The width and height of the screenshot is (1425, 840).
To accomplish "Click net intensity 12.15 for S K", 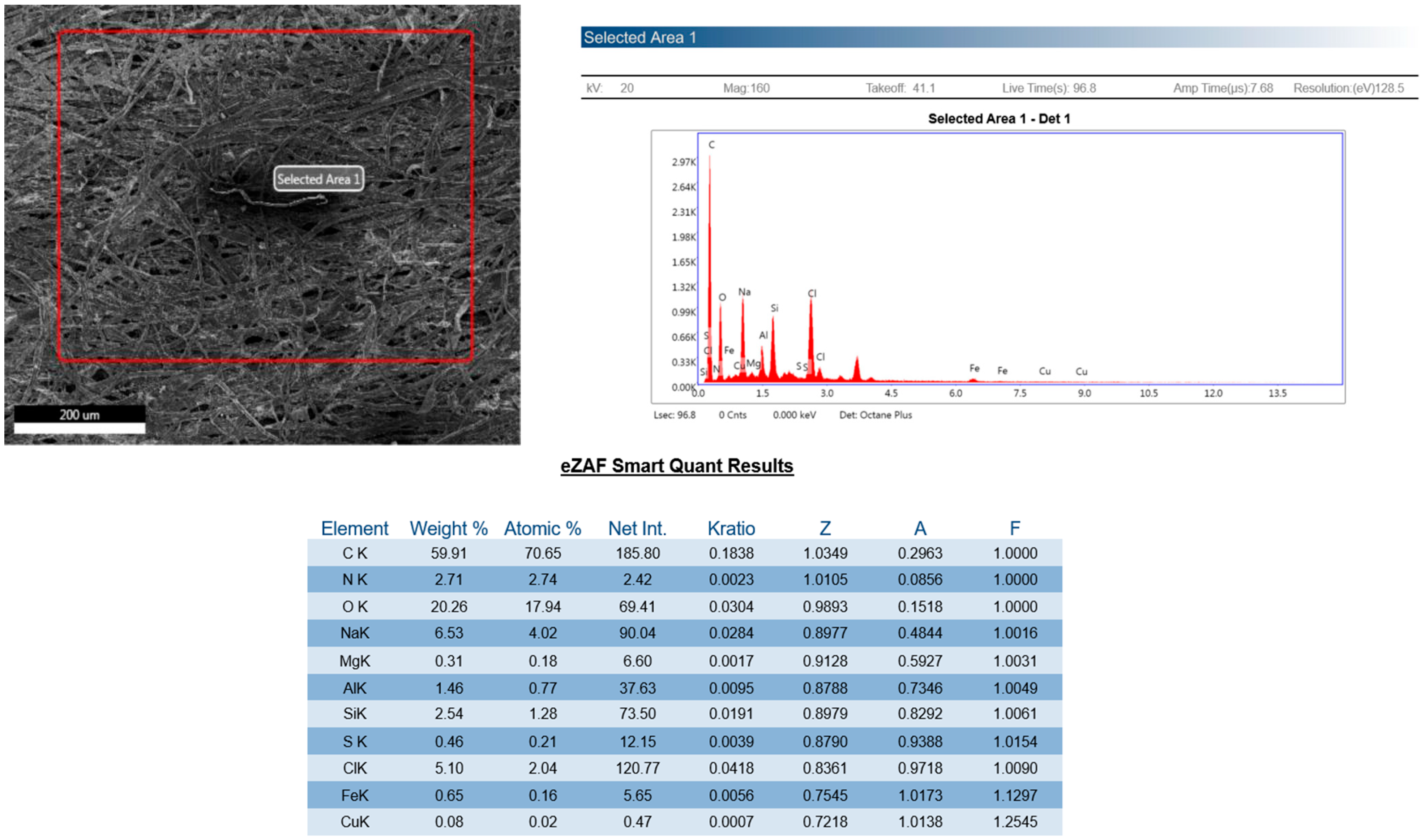I will click(638, 741).
